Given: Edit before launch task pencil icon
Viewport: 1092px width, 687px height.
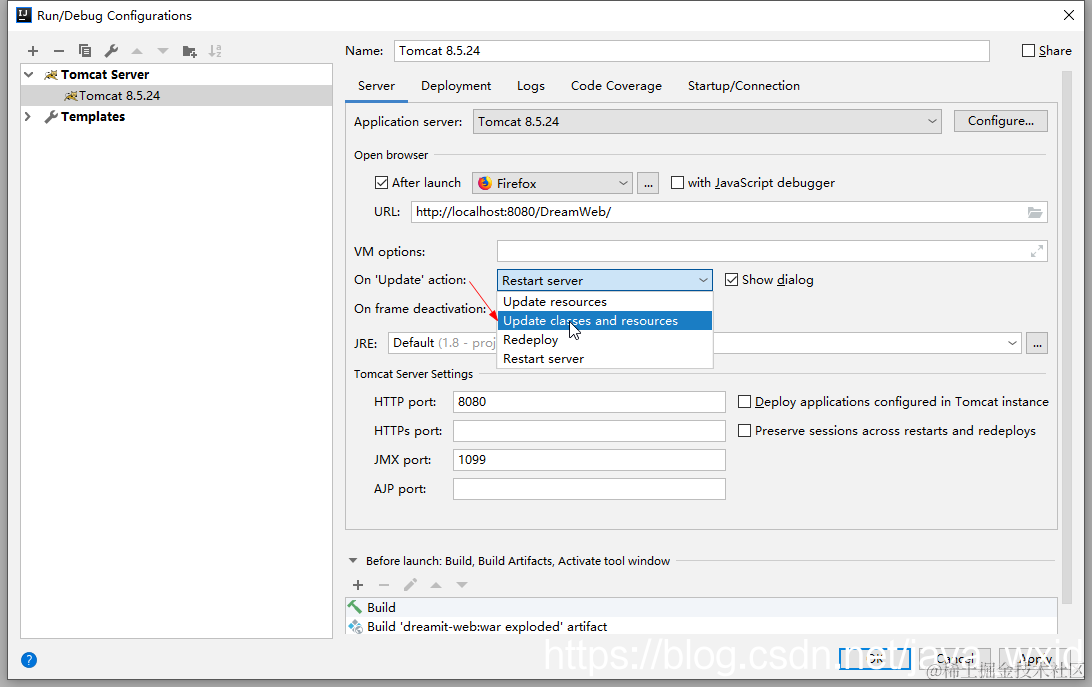Looking at the screenshot, I should click(410, 585).
